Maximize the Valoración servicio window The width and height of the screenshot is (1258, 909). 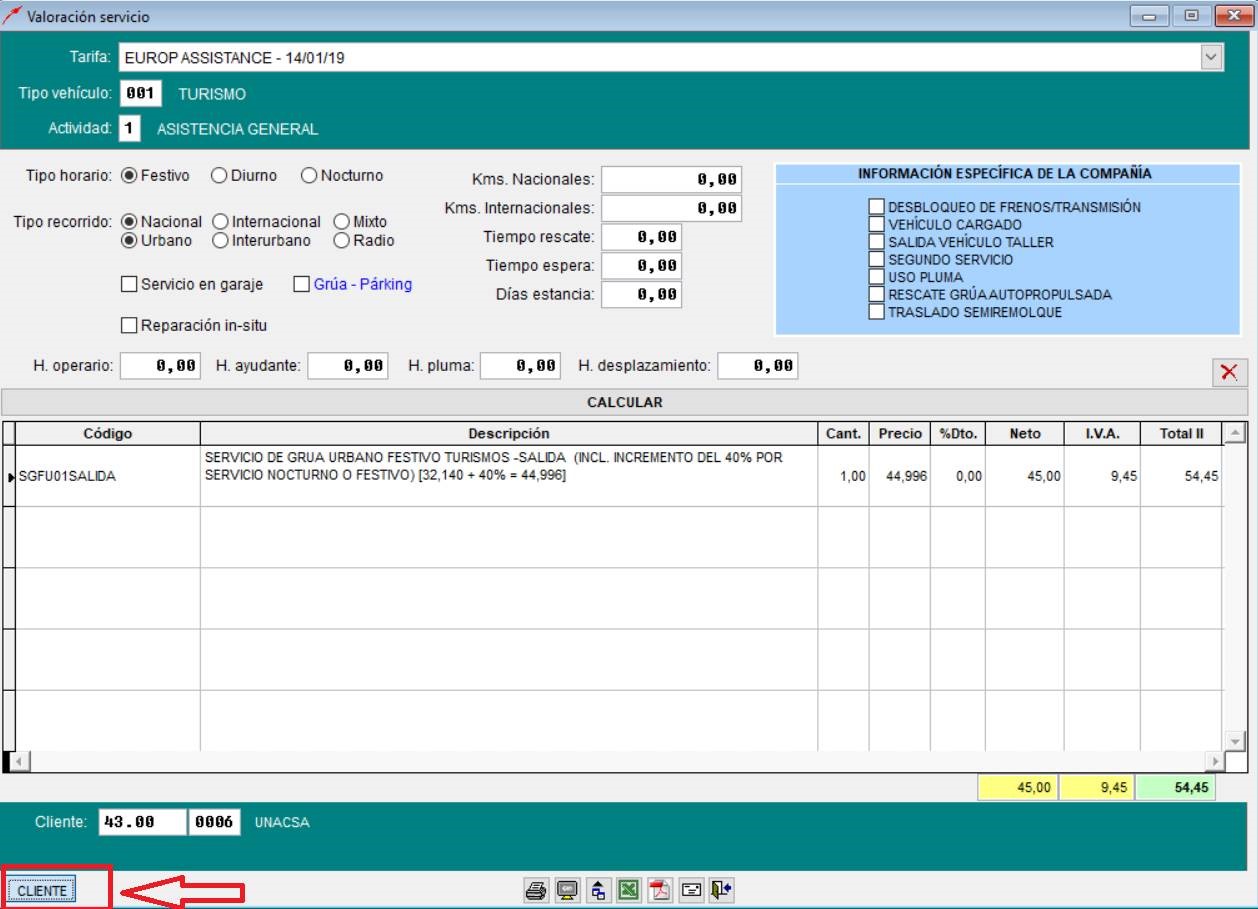coord(1190,16)
